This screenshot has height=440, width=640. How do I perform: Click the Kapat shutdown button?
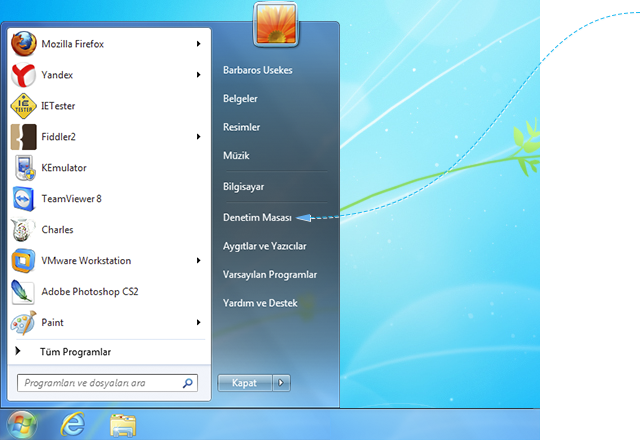(244, 383)
